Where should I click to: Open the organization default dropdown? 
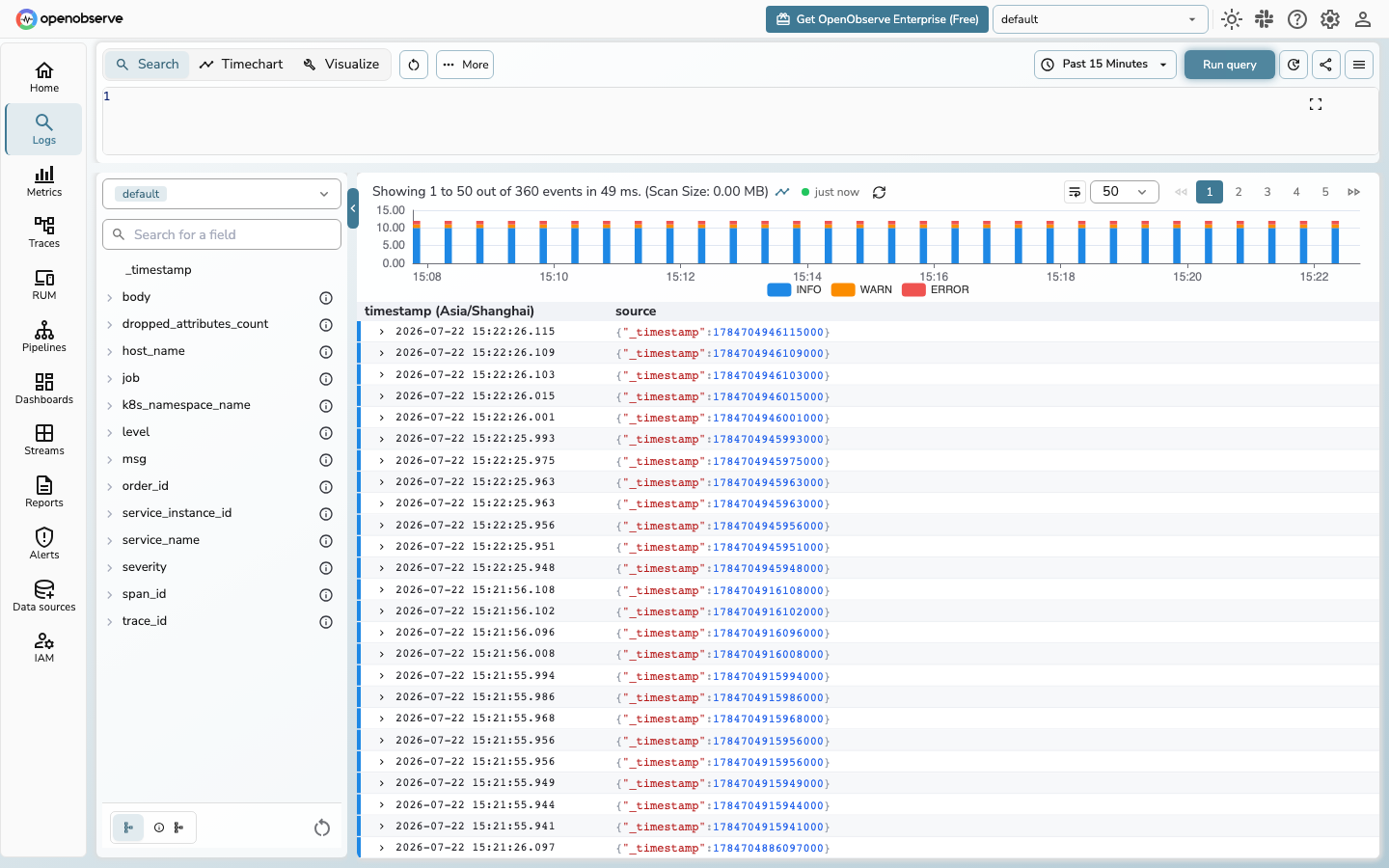(1100, 19)
